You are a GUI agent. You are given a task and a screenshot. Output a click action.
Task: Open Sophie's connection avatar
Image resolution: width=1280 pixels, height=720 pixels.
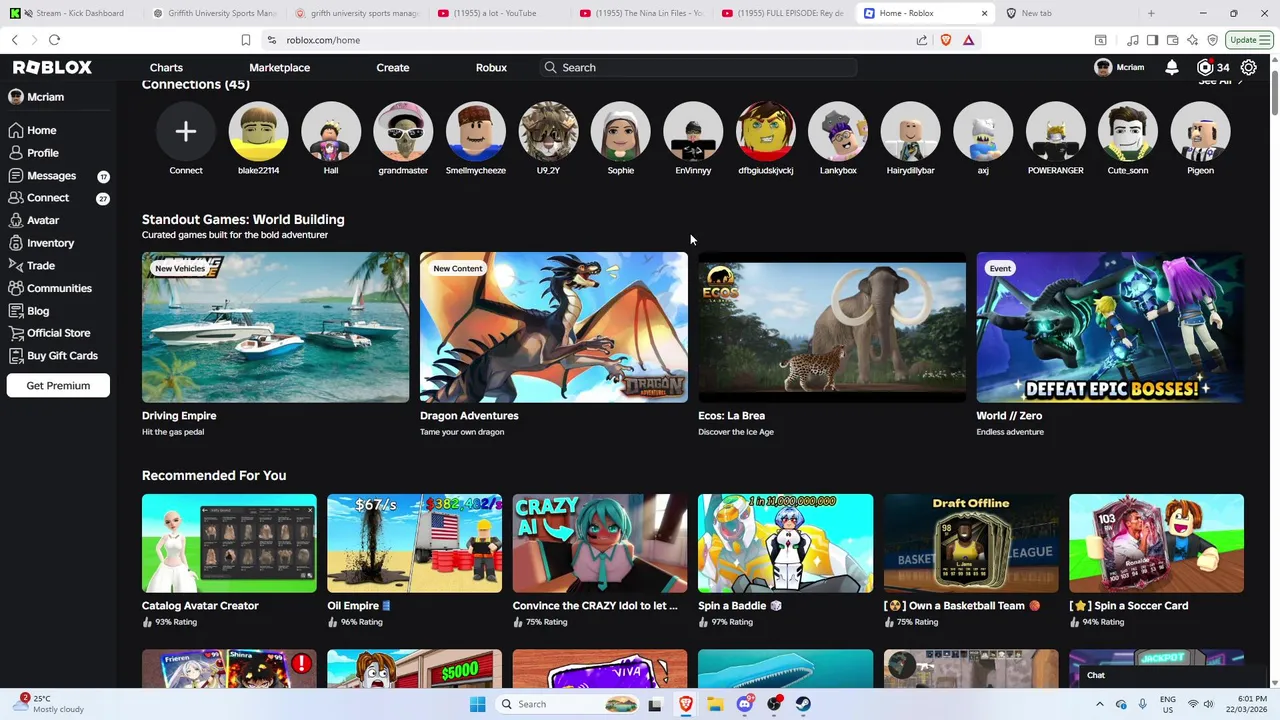[621, 131]
